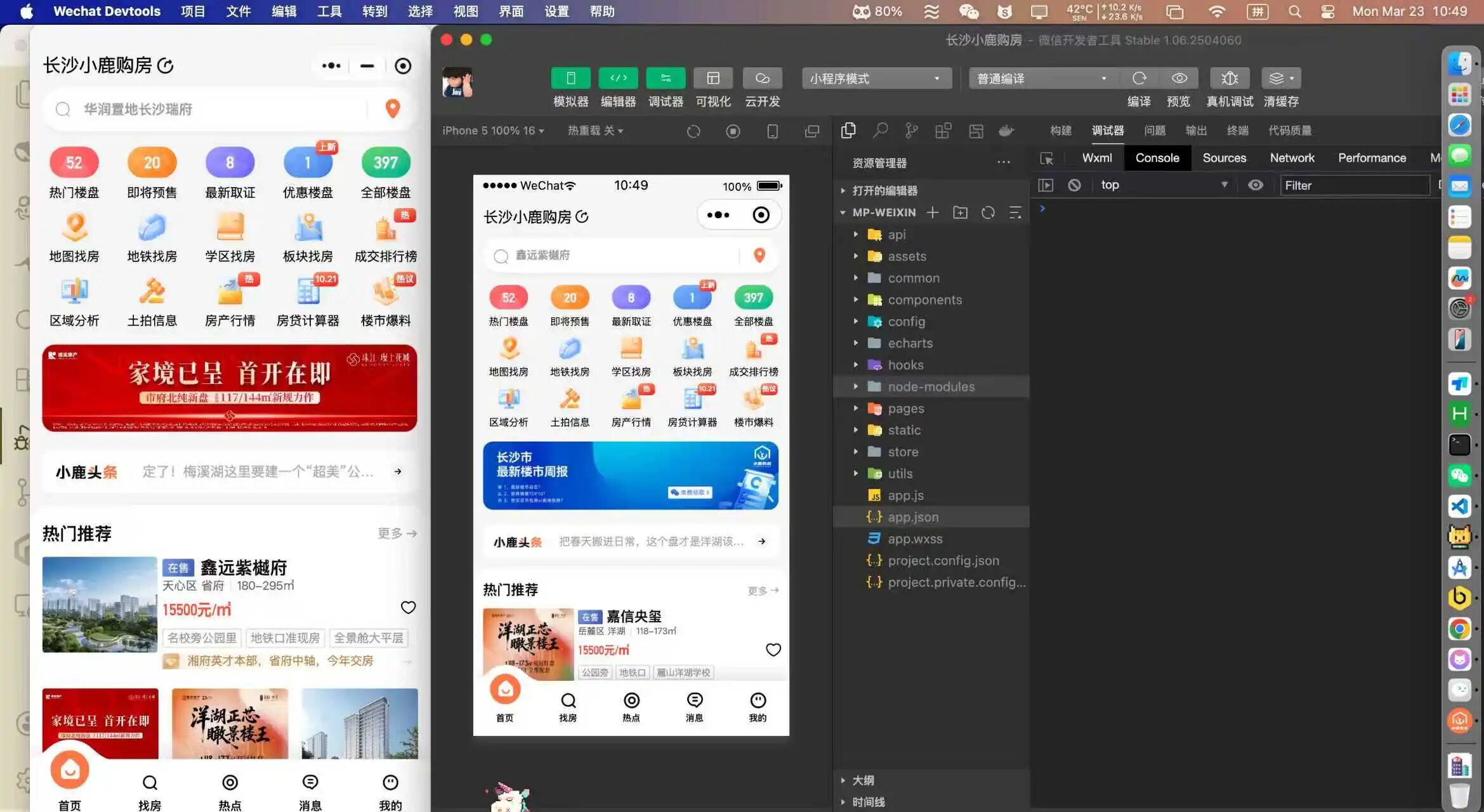Screen dimensions: 1484x812
Task: Open the 云开发 cloud development icon
Action: (762, 78)
